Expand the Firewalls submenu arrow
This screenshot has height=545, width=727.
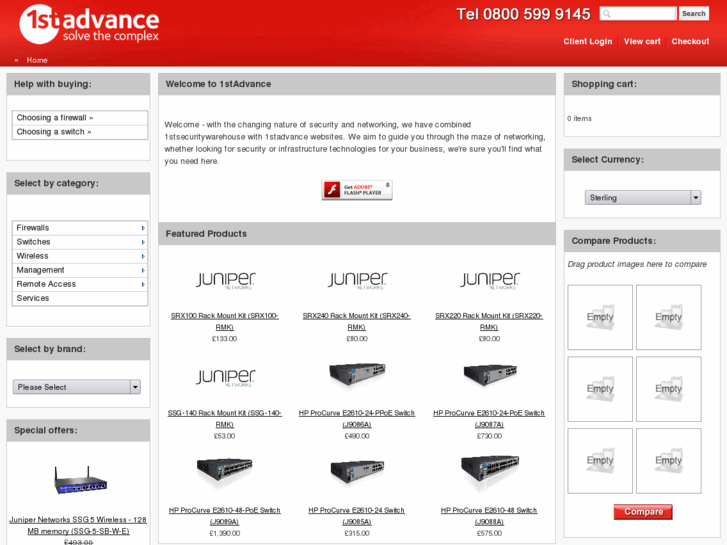(143, 228)
